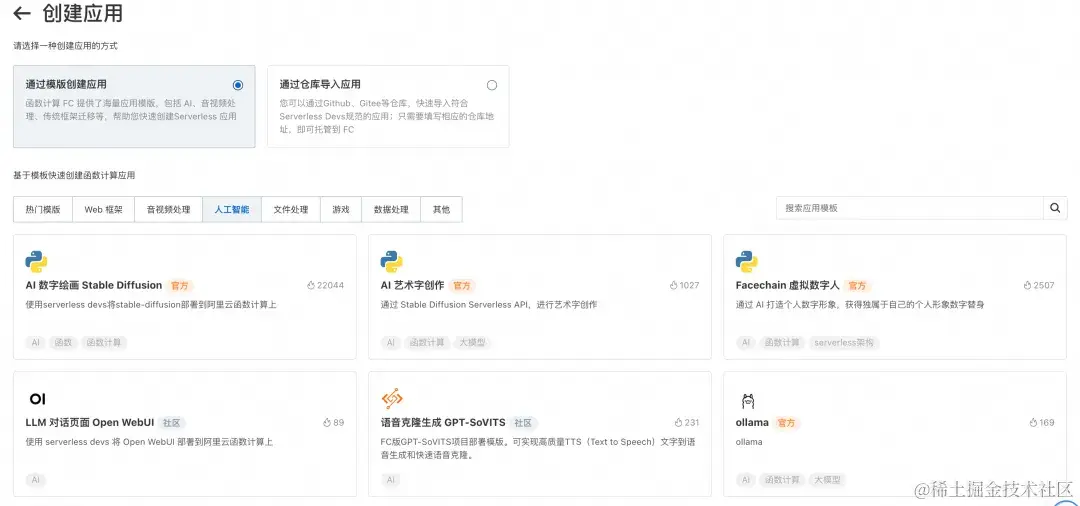Select the 通过仓库导入应用 option card
The image size is (1080, 506).
(x=388, y=106)
